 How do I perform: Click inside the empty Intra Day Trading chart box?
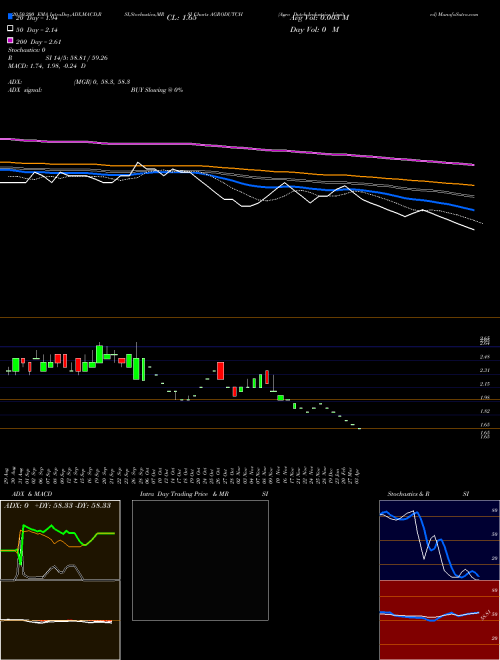coord(200,560)
